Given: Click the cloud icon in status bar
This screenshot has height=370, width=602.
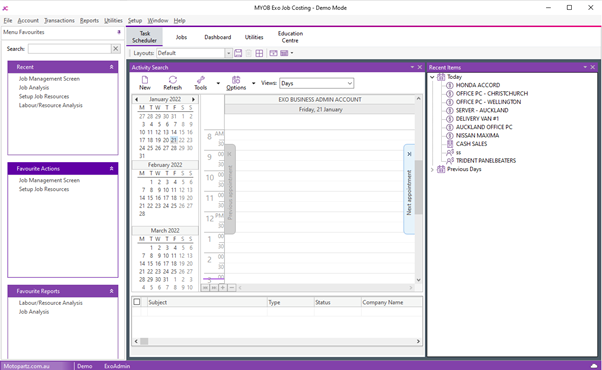Looking at the screenshot, I should point(594,365).
